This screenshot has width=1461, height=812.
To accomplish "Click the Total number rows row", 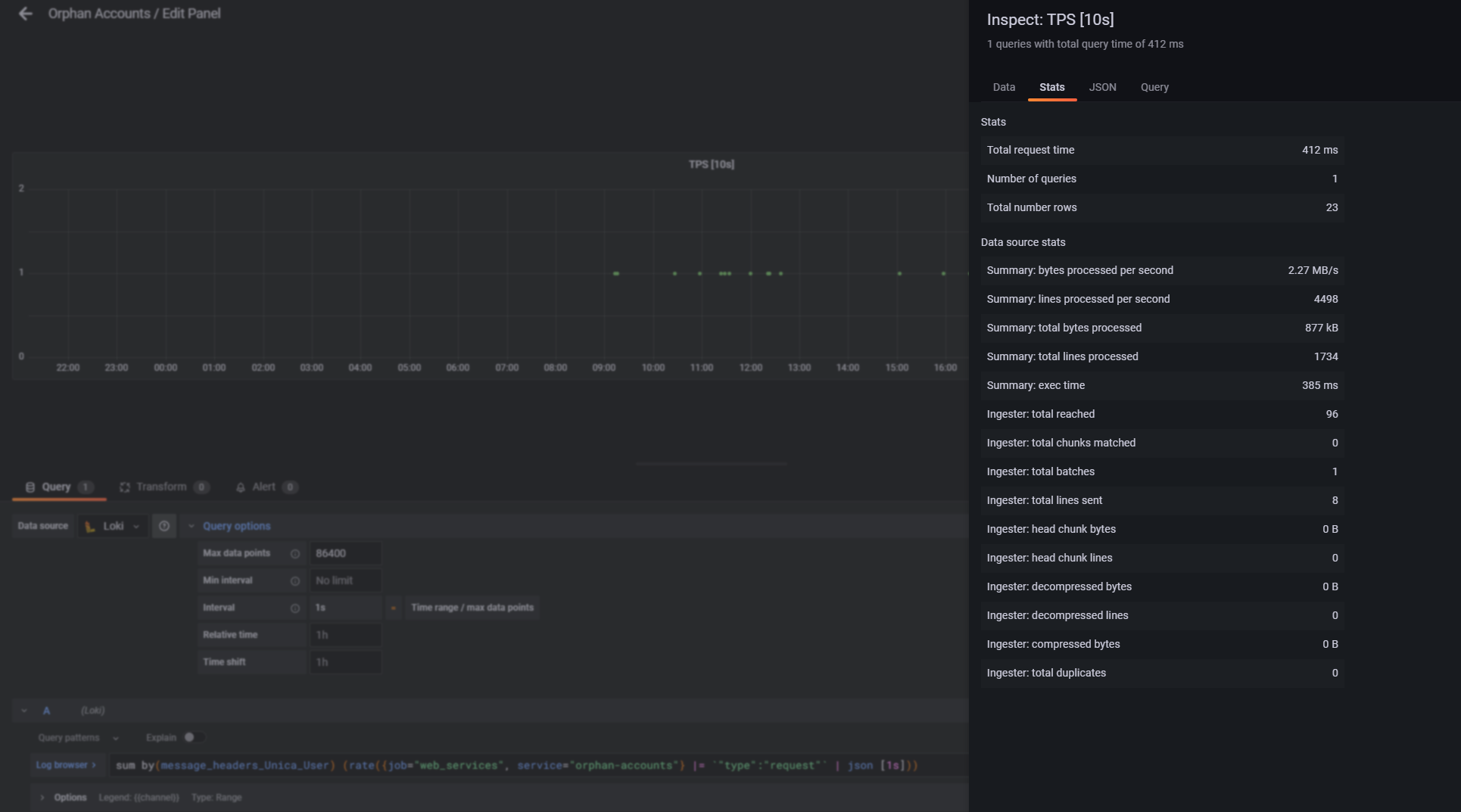I will [x=1162, y=207].
